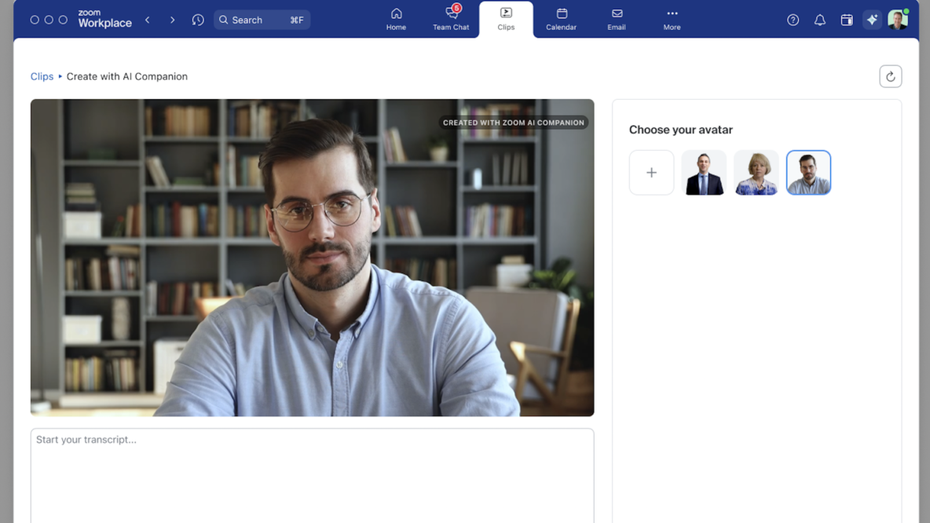Screen dimensions: 930x523
Task: Expand the More menu
Action: [672, 19]
